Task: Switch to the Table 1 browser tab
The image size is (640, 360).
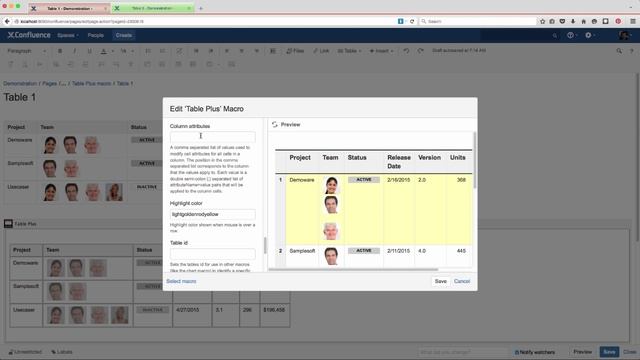Action: [x=69, y=8]
